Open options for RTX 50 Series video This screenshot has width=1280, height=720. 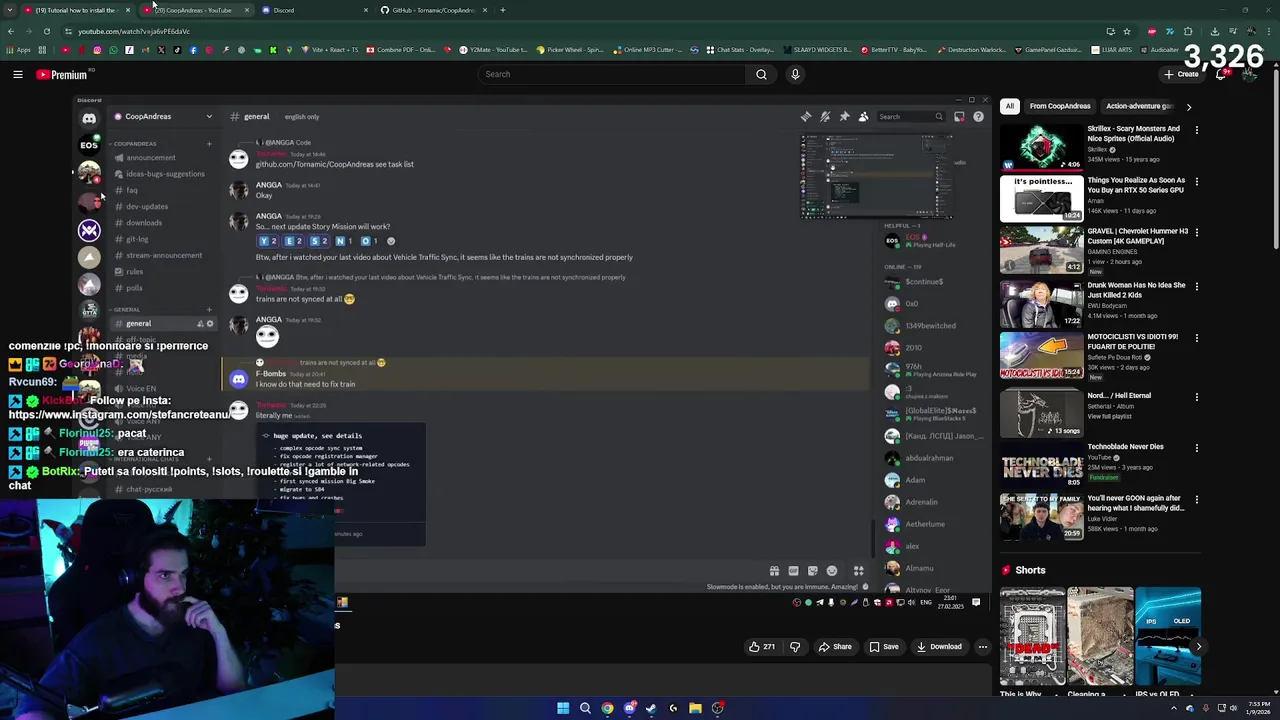pyautogui.click(x=1196, y=182)
